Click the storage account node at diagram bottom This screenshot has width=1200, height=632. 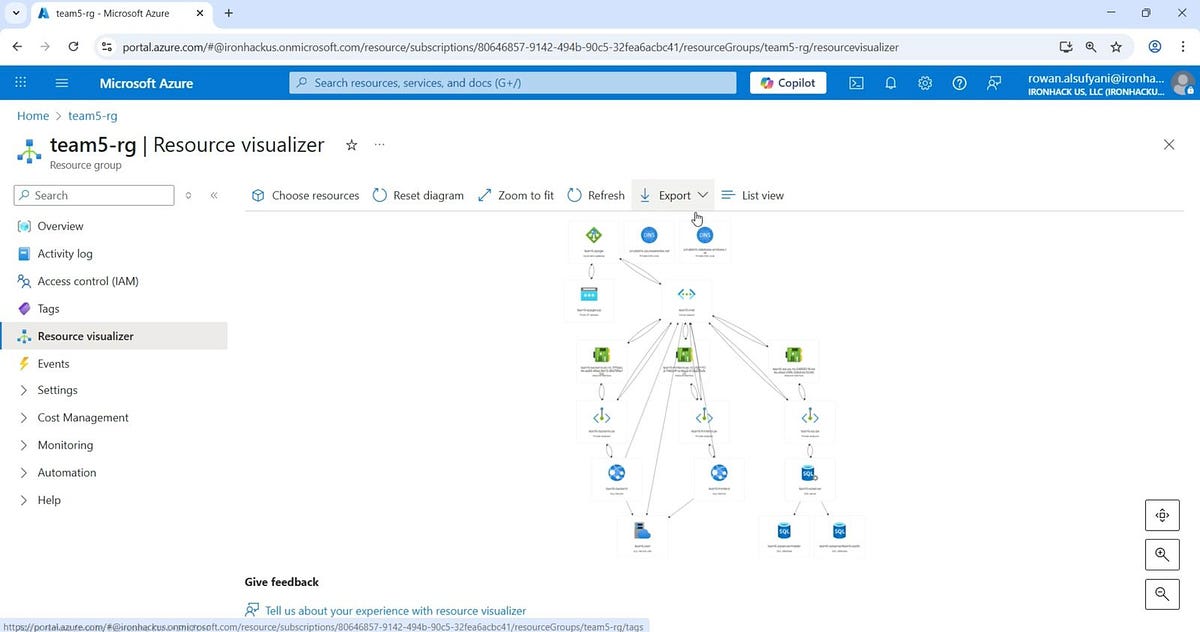[641, 531]
